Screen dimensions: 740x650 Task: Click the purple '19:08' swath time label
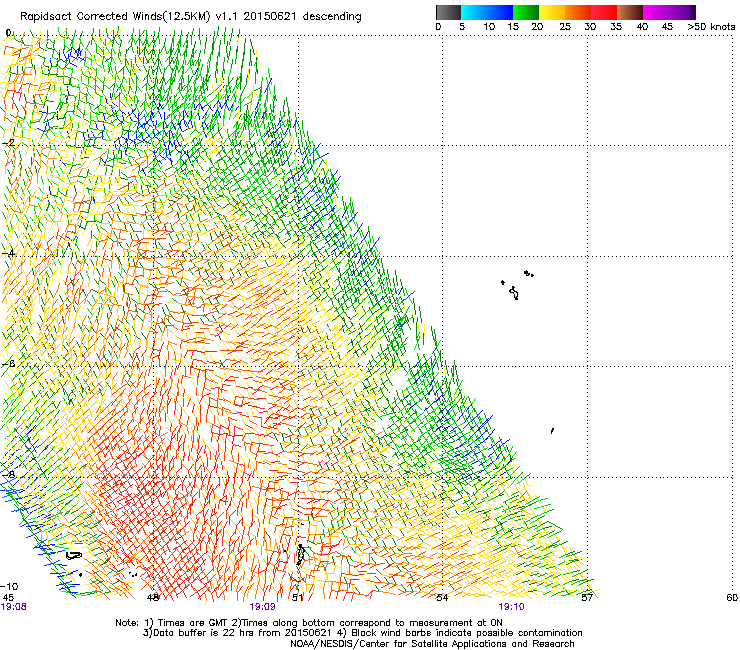click(14, 607)
